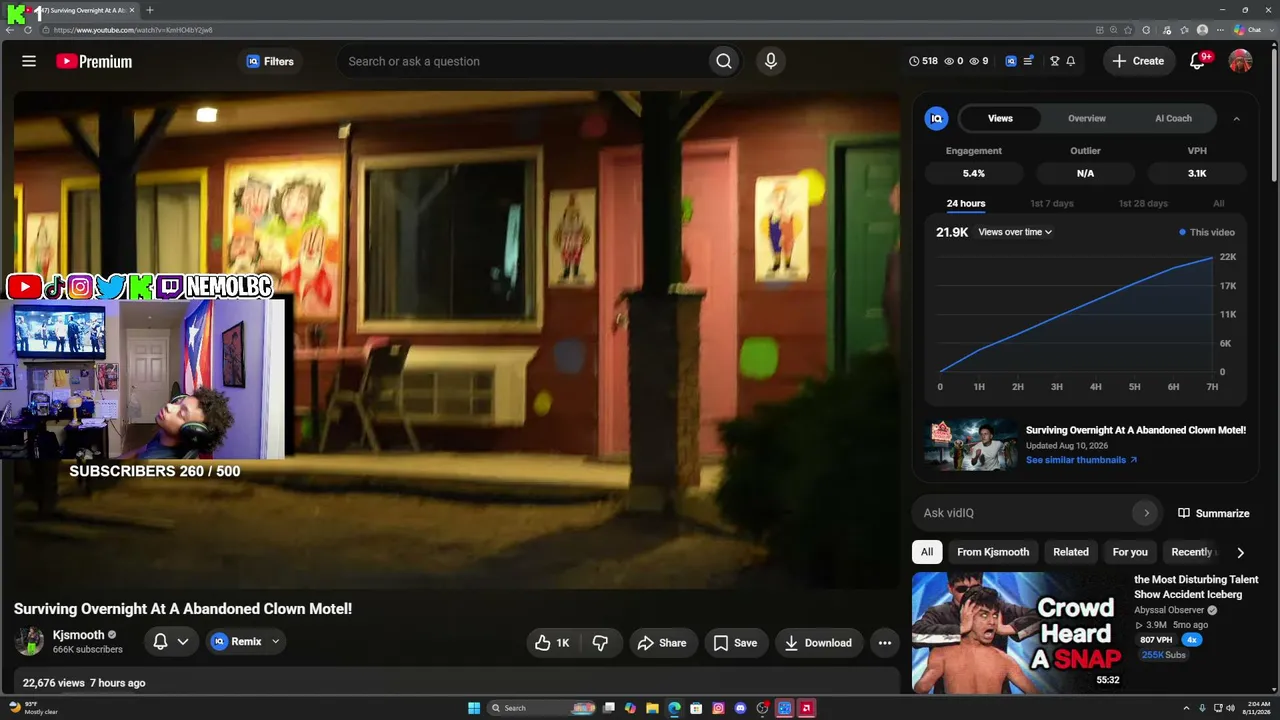The image size is (1280, 720).
Task: Open the Windows Start menu
Action: pos(474,708)
